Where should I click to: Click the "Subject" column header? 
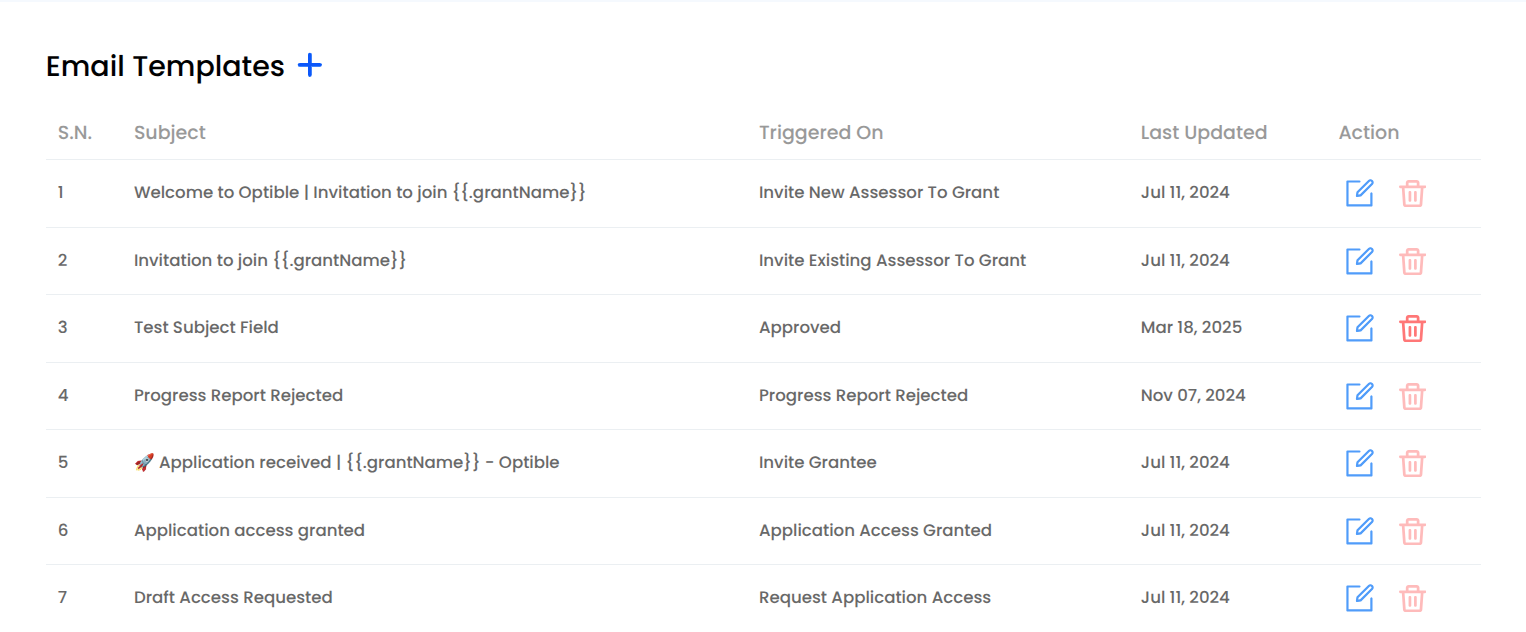[170, 132]
